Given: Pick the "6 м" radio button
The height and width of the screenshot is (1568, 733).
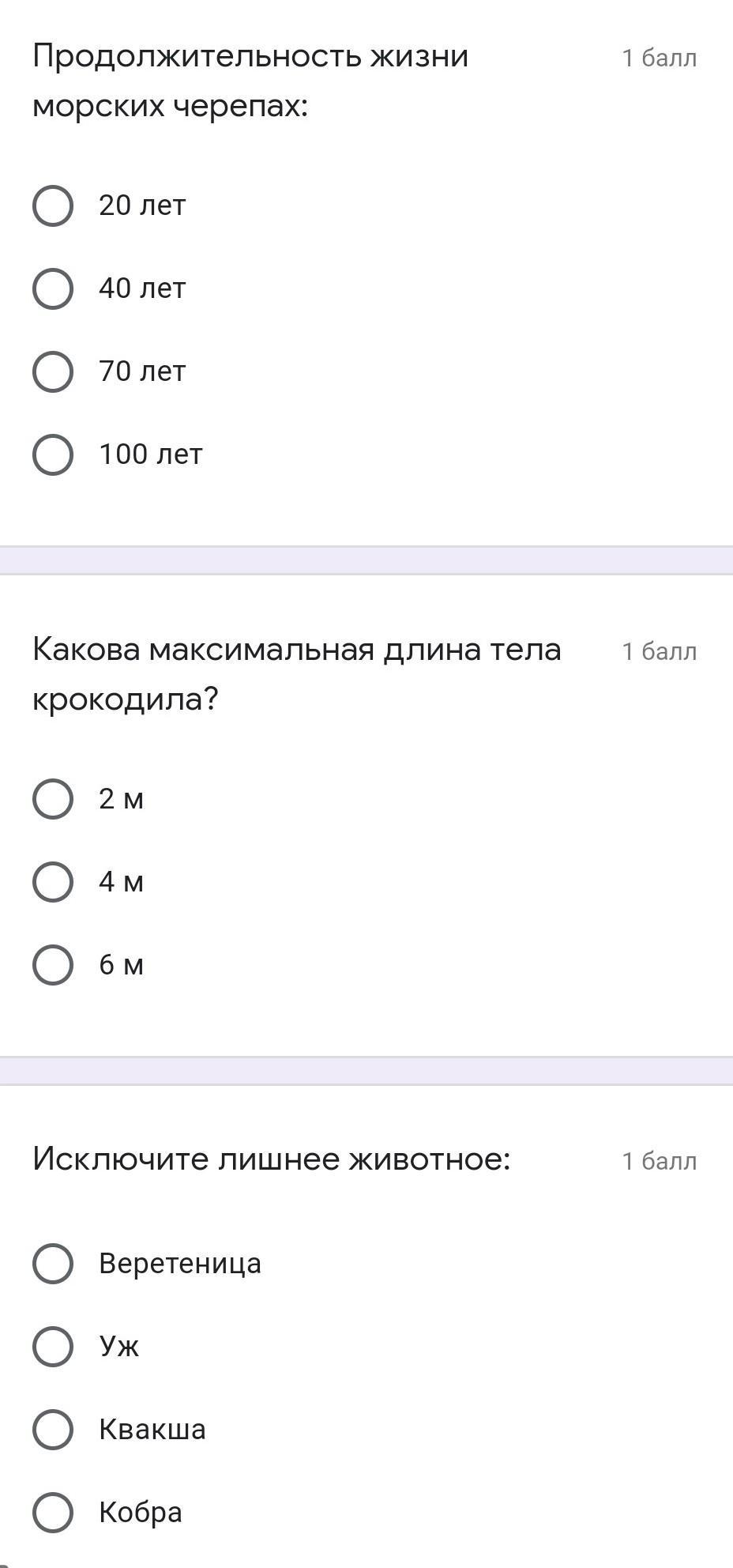Looking at the screenshot, I should pos(53,965).
